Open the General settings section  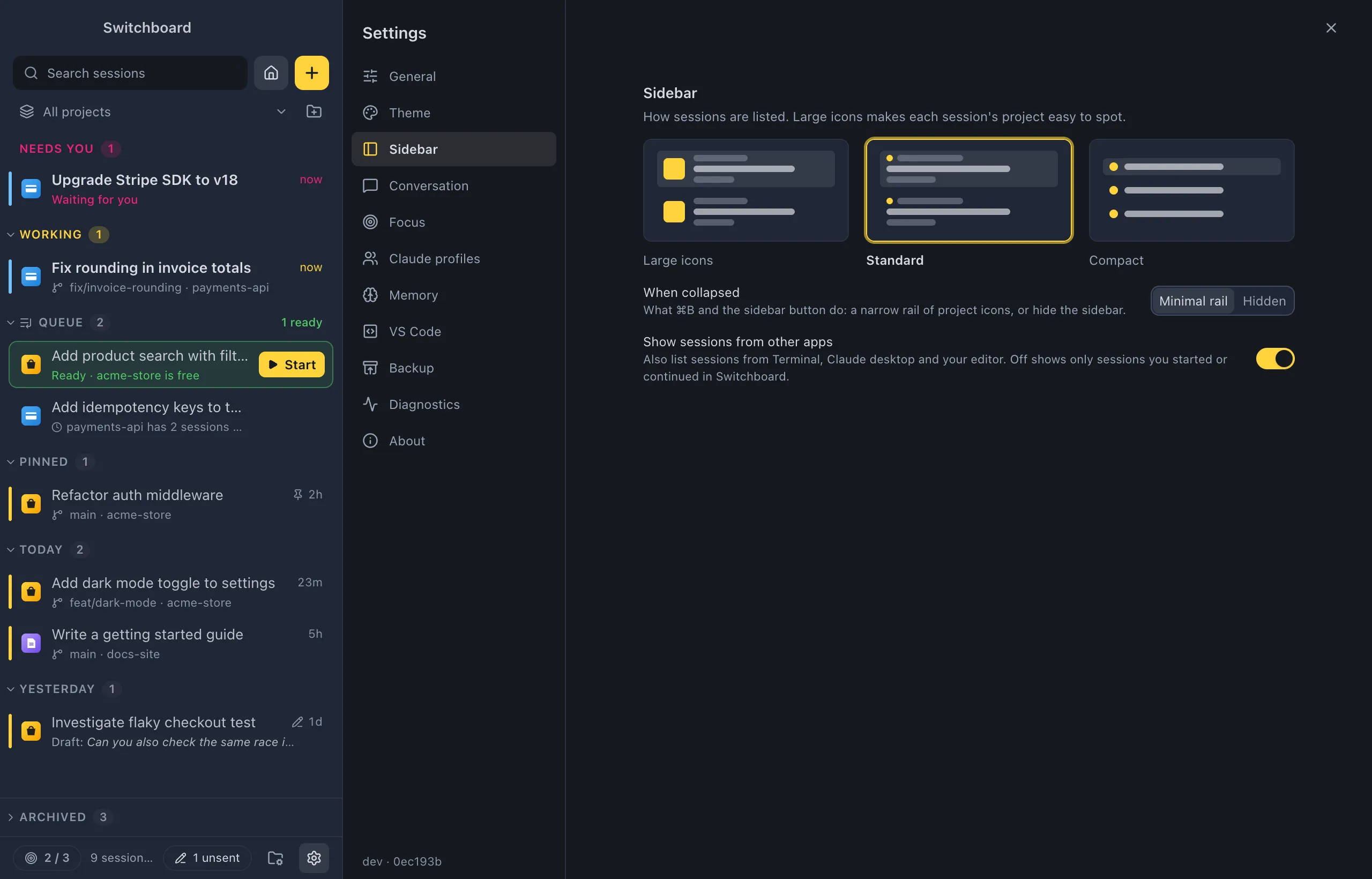[454, 76]
